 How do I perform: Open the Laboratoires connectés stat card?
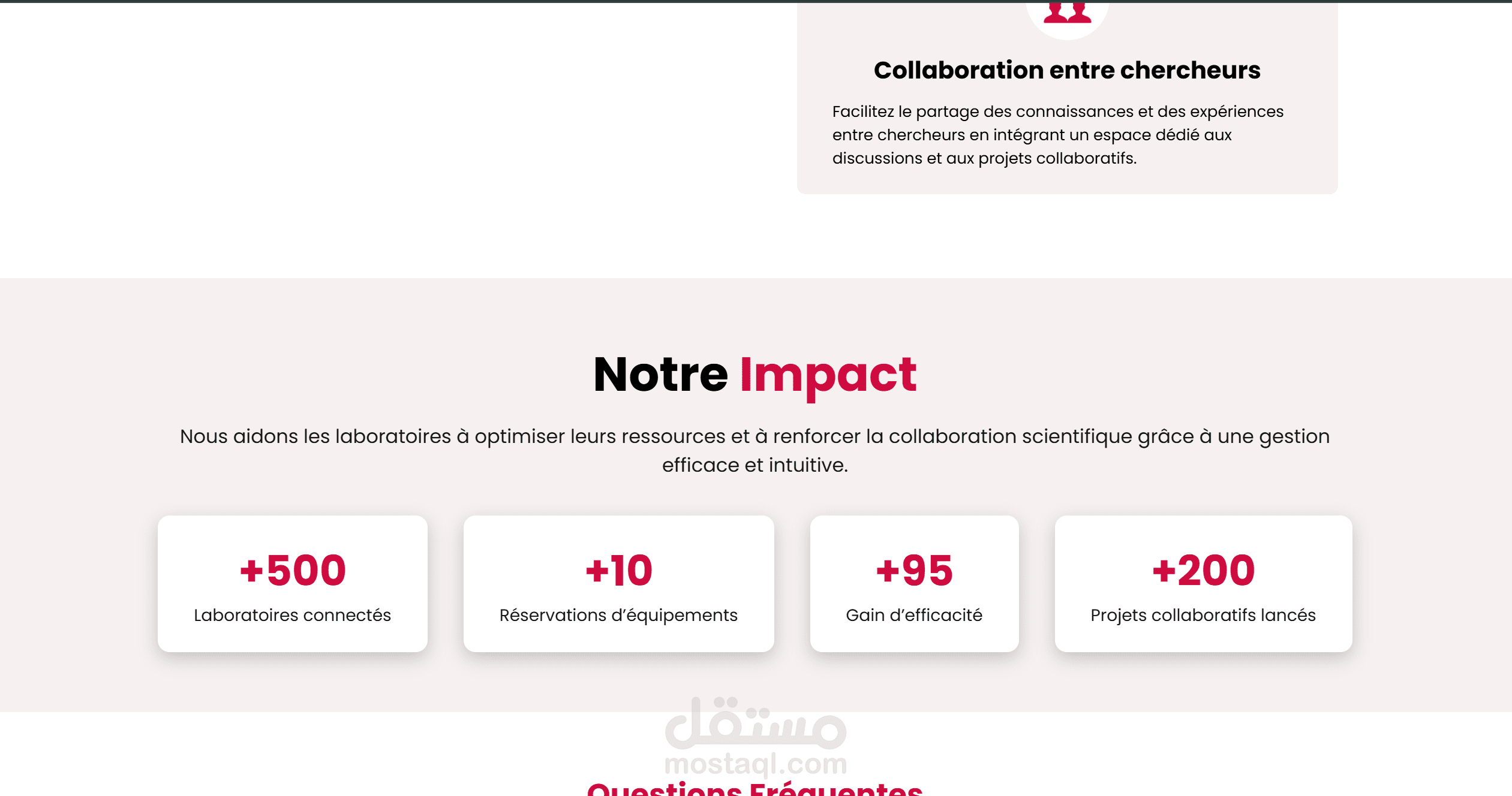(x=293, y=584)
